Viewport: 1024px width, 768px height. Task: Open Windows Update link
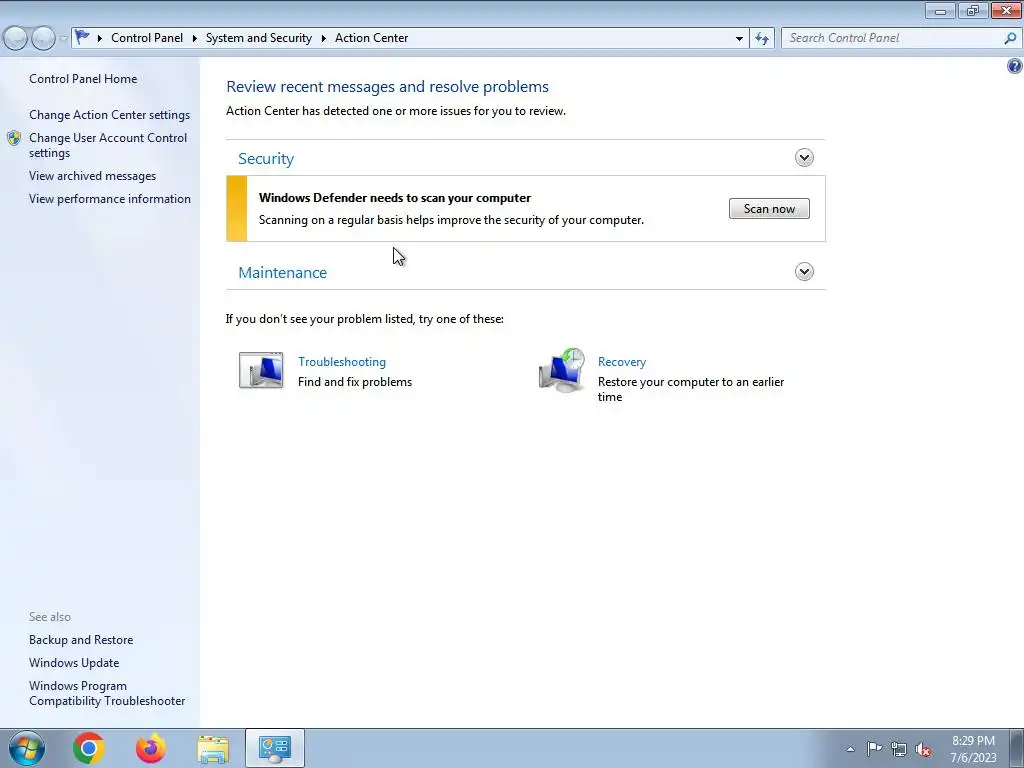click(x=74, y=663)
